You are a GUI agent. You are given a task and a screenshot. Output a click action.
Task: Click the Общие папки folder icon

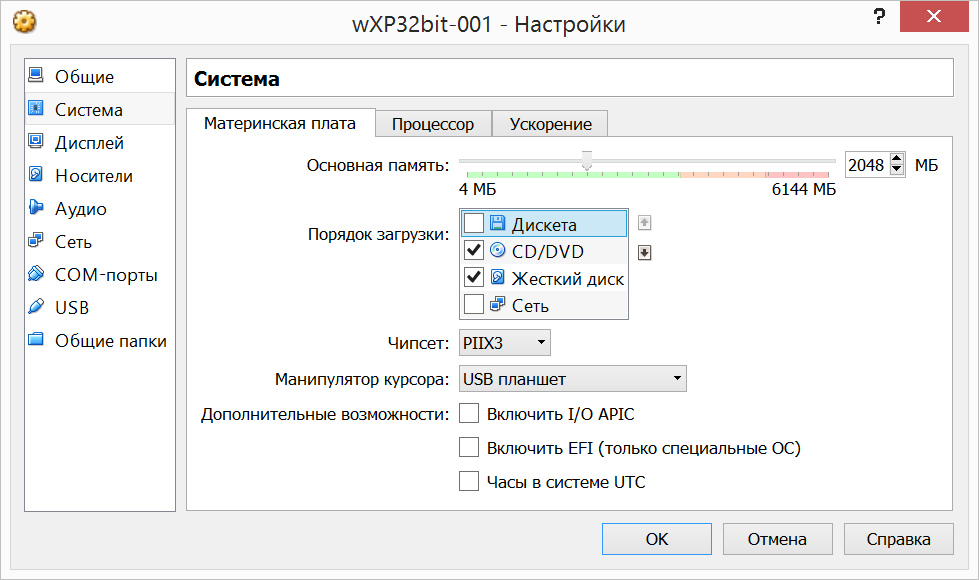point(36,340)
